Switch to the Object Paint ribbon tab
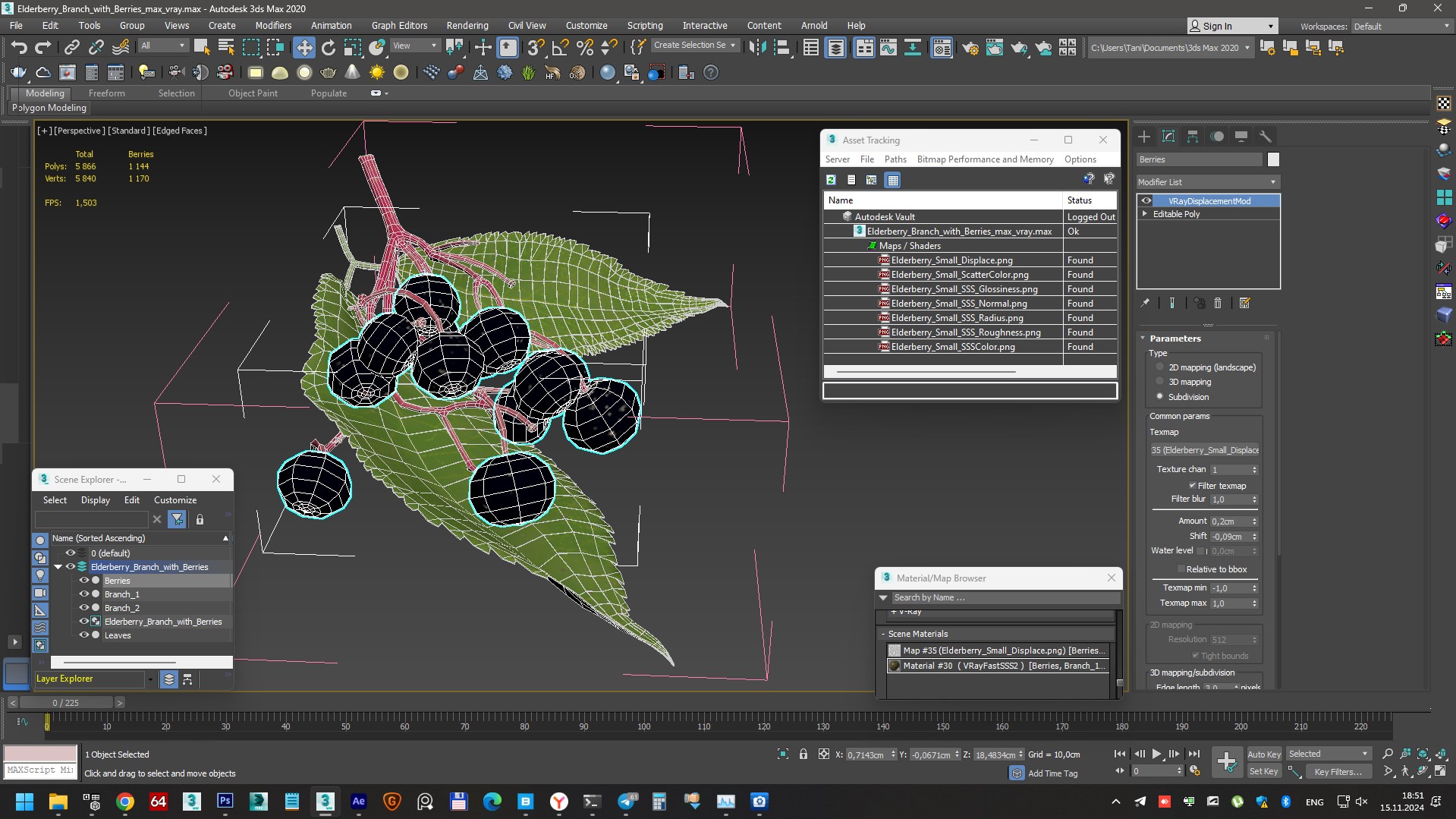Image resolution: width=1456 pixels, height=819 pixels. pyautogui.click(x=253, y=93)
